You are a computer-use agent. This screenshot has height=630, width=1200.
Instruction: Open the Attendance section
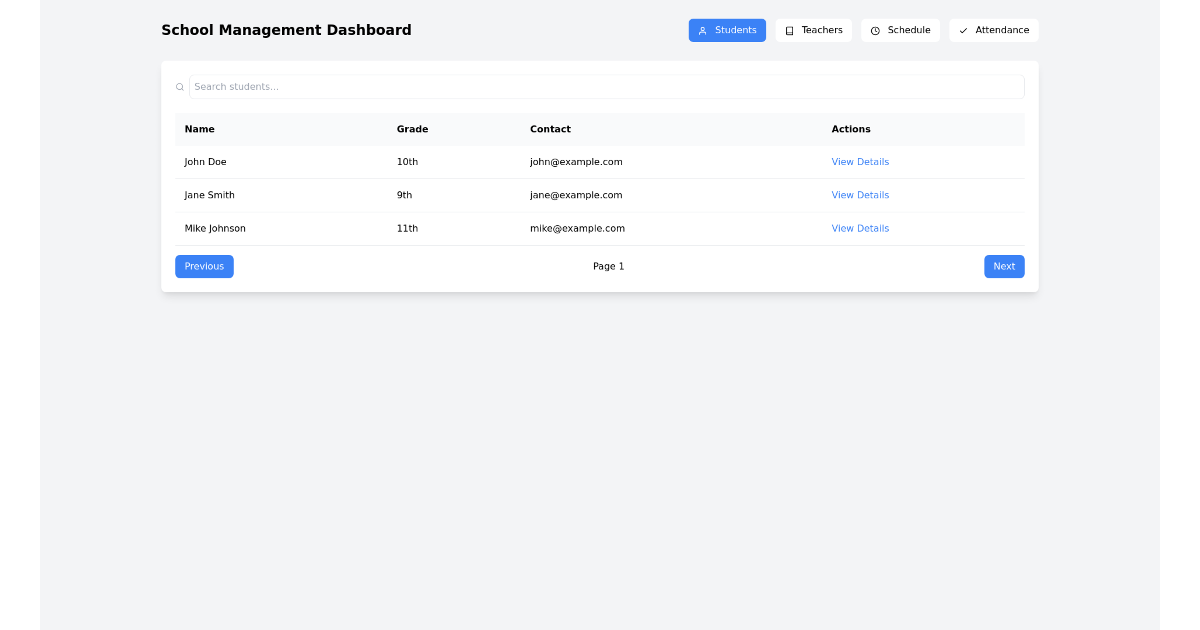pyautogui.click(x=993, y=30)
